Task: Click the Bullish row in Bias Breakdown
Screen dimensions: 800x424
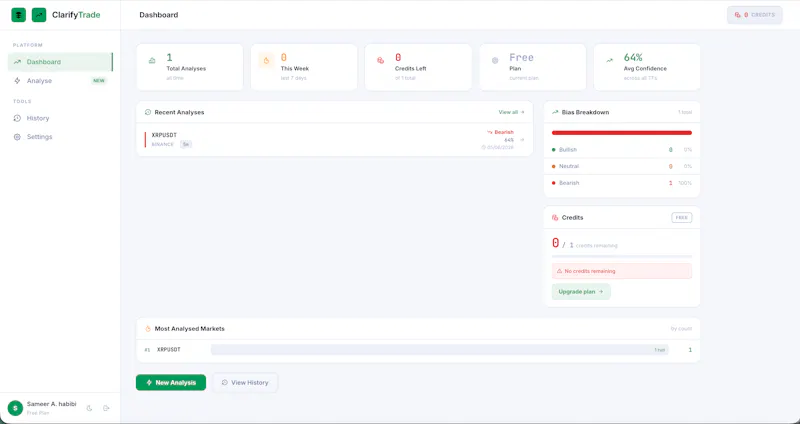Action: pos(622,150)
